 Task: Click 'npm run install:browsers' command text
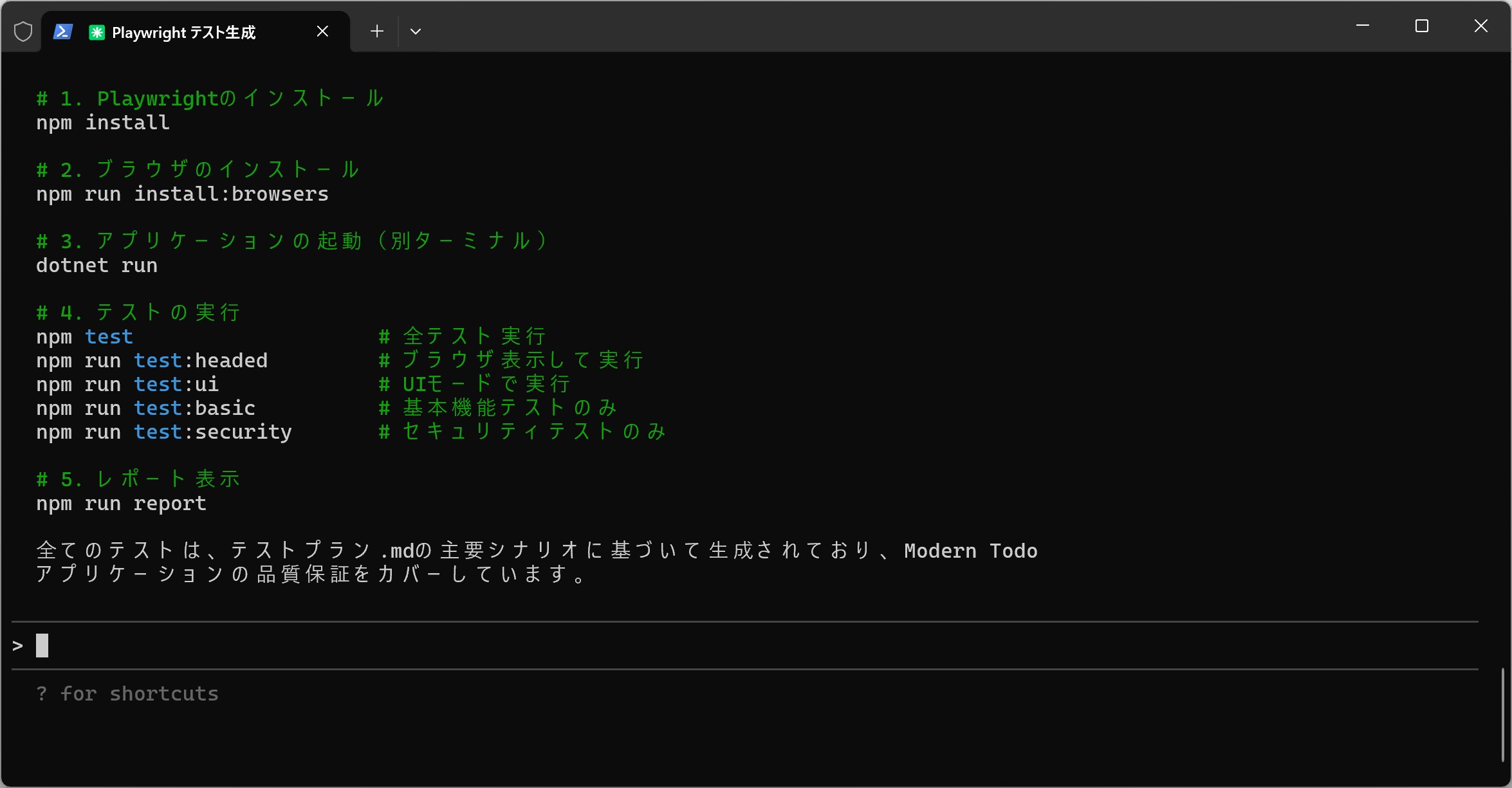(x=182, y=194)
